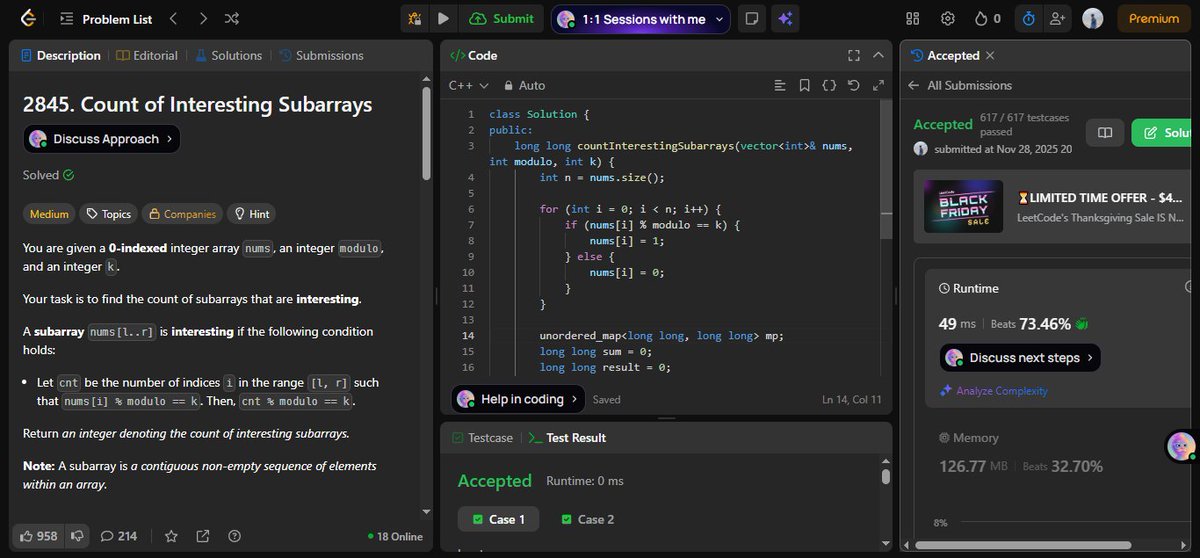The width and height of the screenshot is (1200, 558).
Task: Click Discuss next steps button
Action: pos(1020,358)
